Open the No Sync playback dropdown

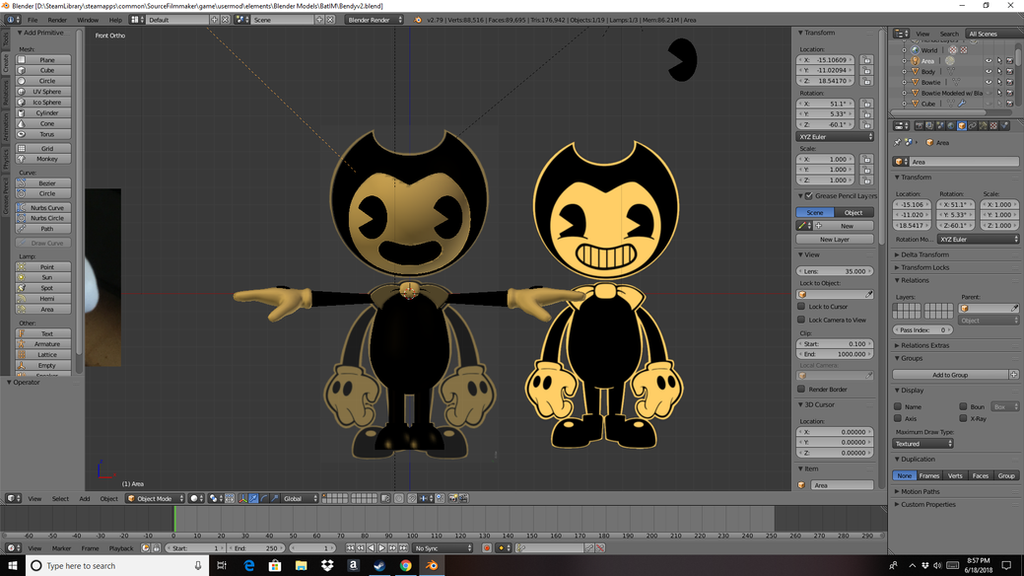pyautogui.click(x=443, y=548)
